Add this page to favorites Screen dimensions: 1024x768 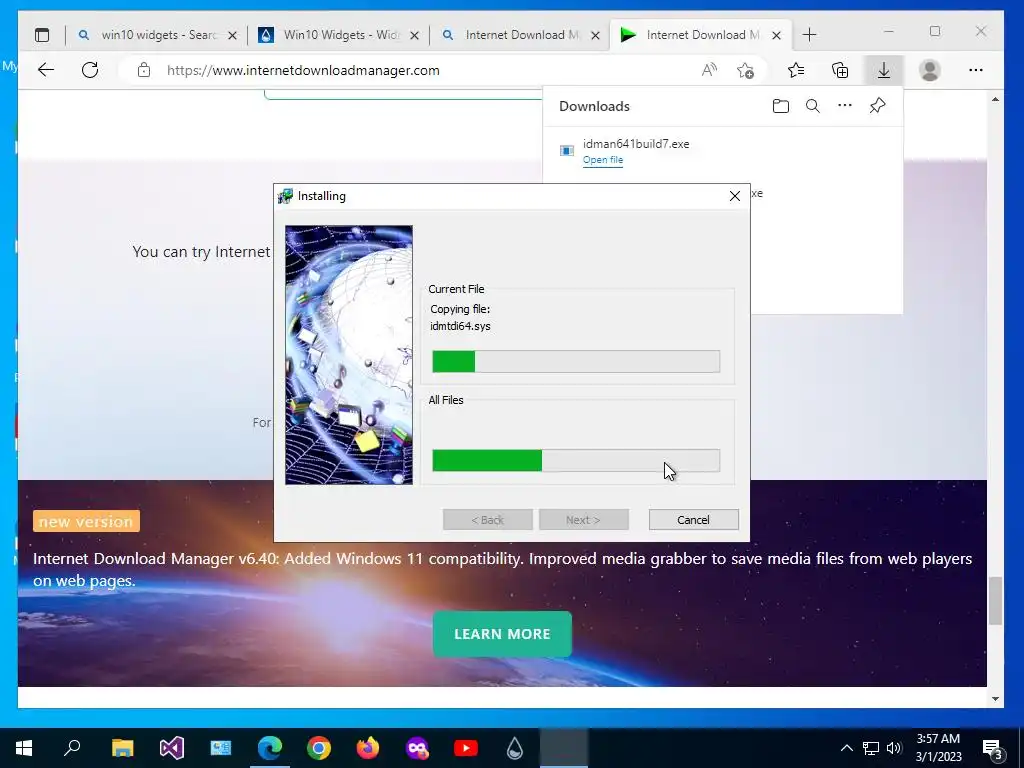pyautogui.click(x=745, y=70)
